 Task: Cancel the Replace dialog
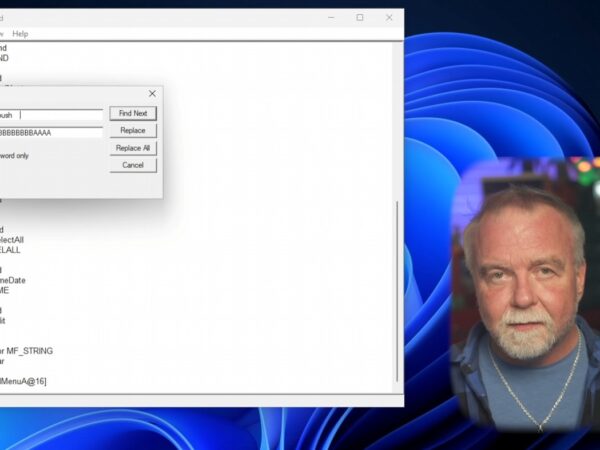click(x=133, y=165)
